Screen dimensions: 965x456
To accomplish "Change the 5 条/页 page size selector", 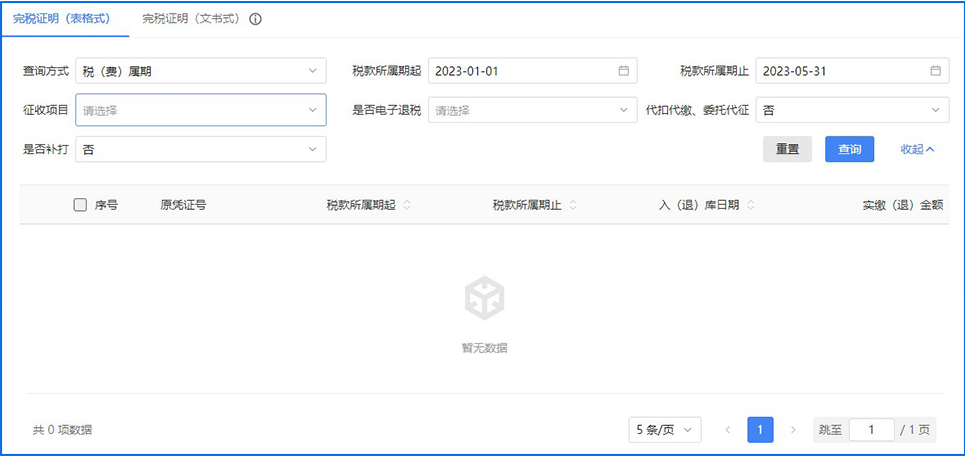I will [665, 430].
